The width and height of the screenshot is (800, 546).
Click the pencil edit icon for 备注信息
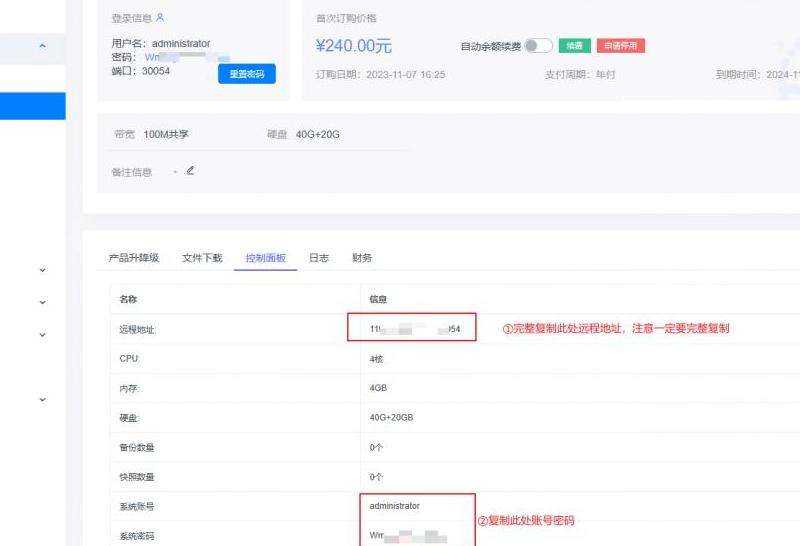(190, 170)
